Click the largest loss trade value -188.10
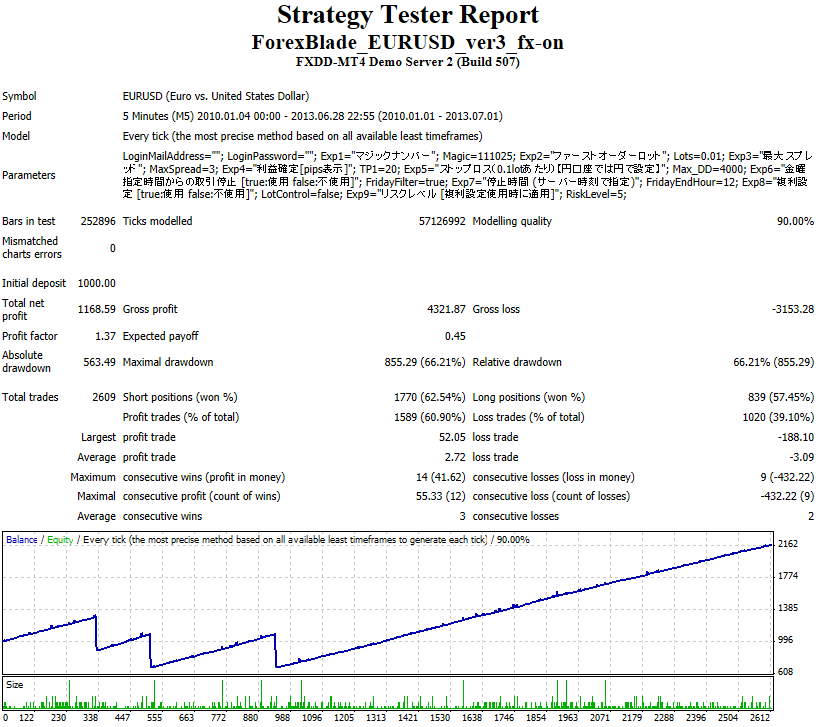 pos(793,437)
